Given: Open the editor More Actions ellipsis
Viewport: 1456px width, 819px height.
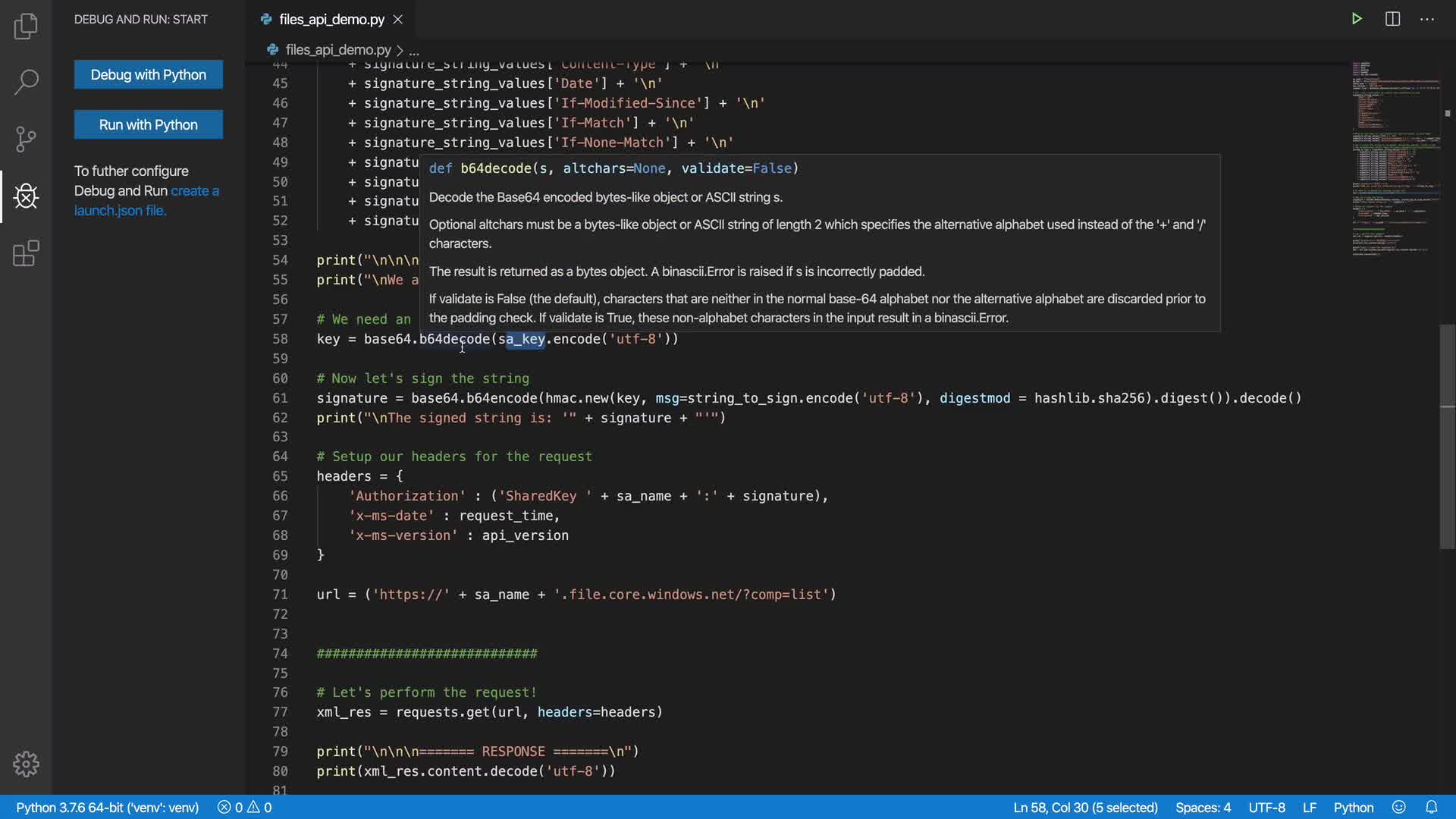Looking at the screenshot, I should click(1427, 19).
